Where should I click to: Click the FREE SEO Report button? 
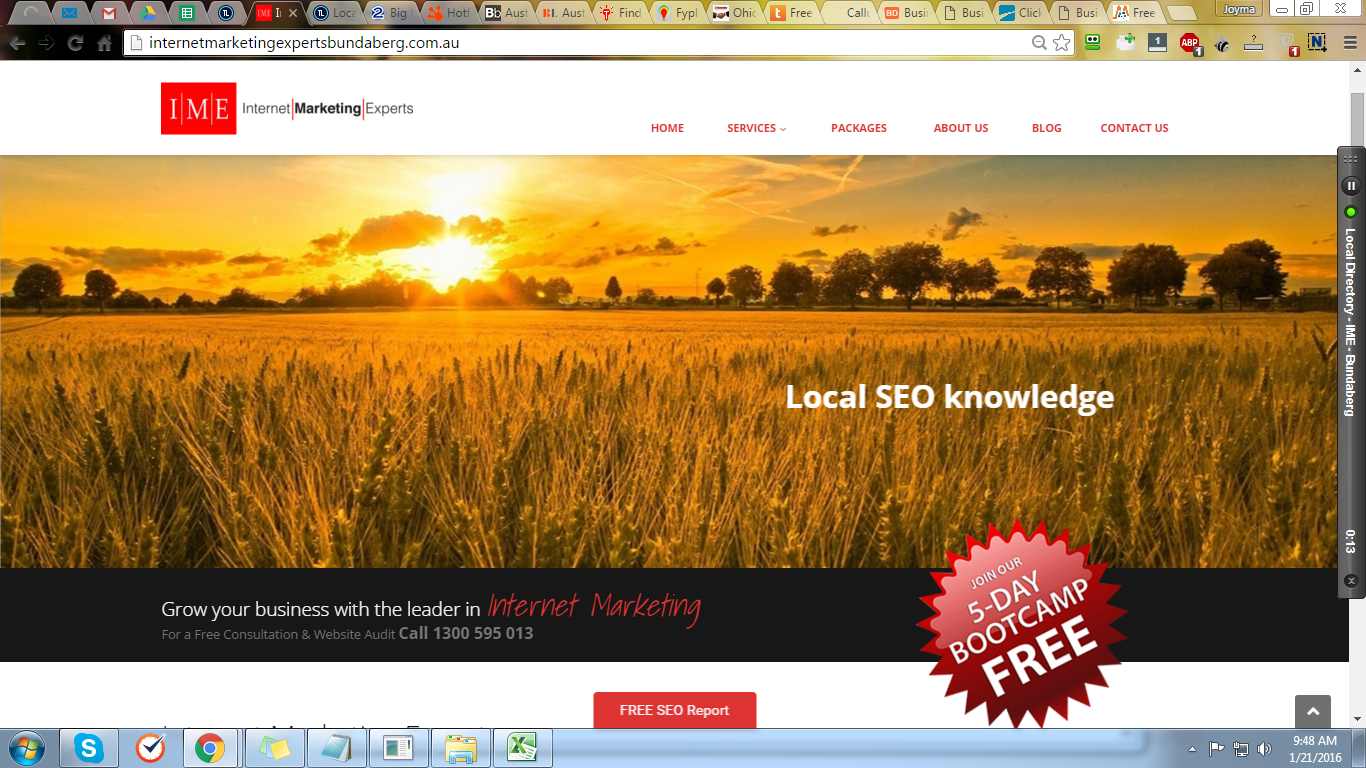pos(674,710)
